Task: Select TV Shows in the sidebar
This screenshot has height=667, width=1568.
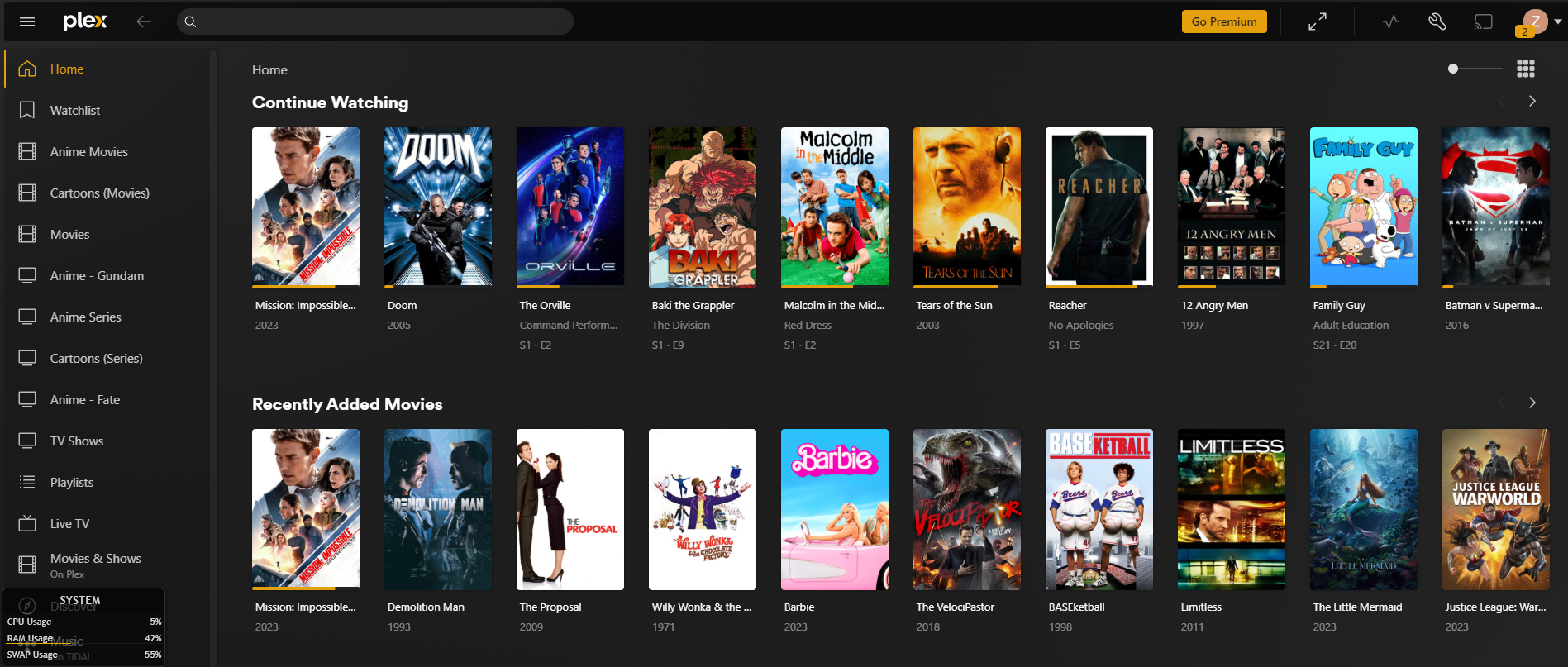Action: 106,441
